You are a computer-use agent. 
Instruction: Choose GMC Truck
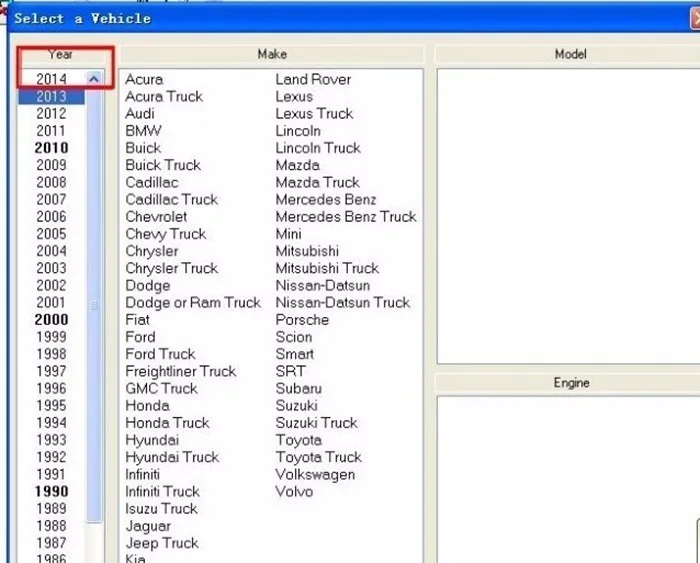point(161,388)
